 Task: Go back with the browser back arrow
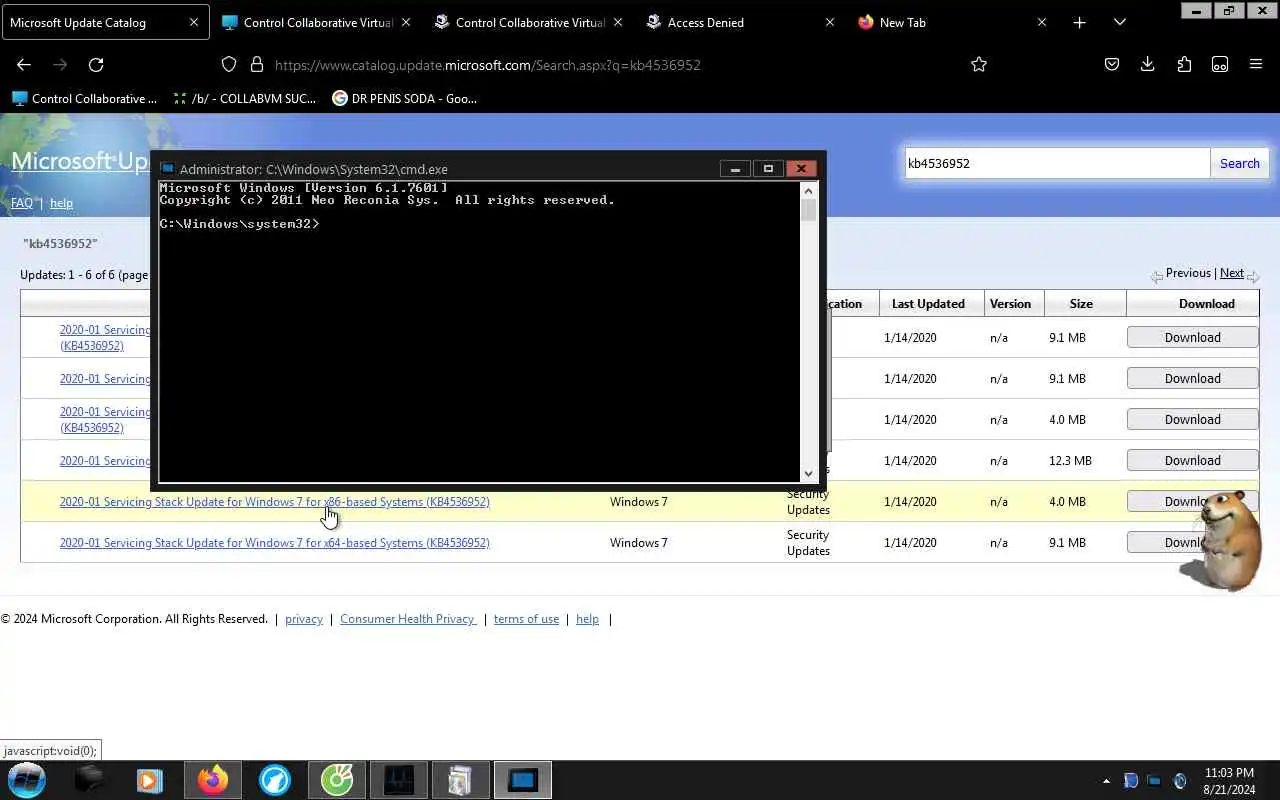24,64
